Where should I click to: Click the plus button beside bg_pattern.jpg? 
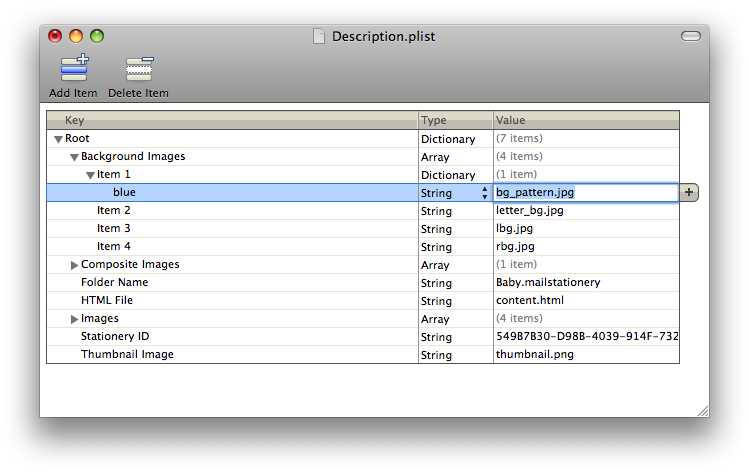[x=689, y=192]
